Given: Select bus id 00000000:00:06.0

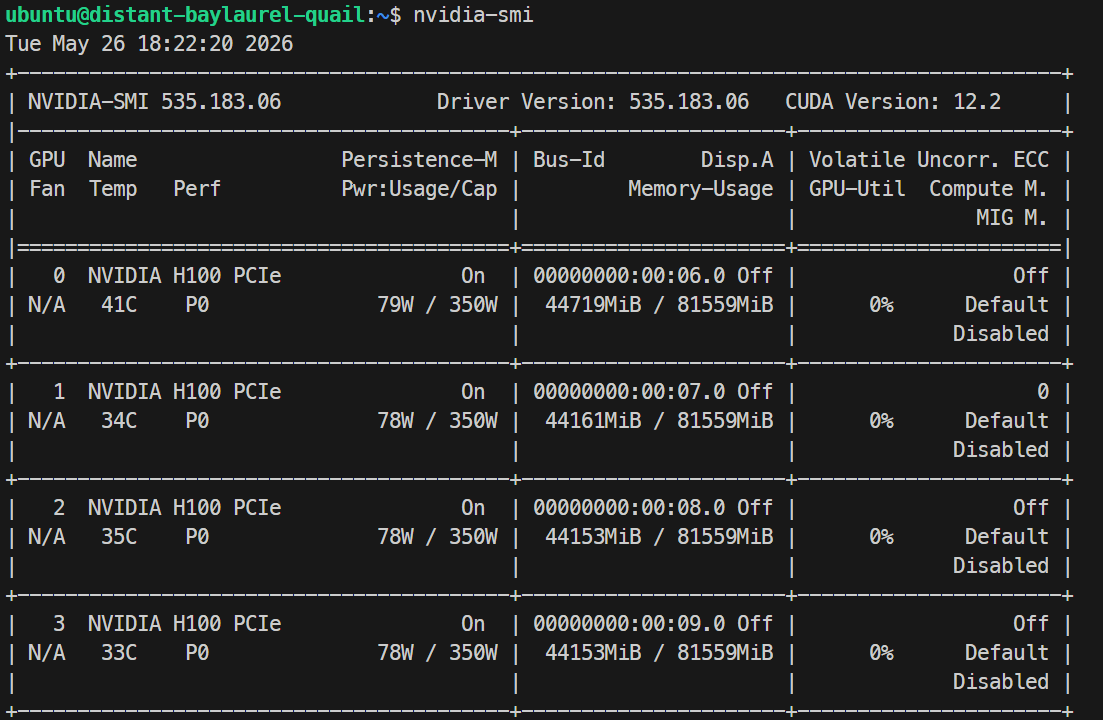Looking at the screenshot, I should [629, 276].
